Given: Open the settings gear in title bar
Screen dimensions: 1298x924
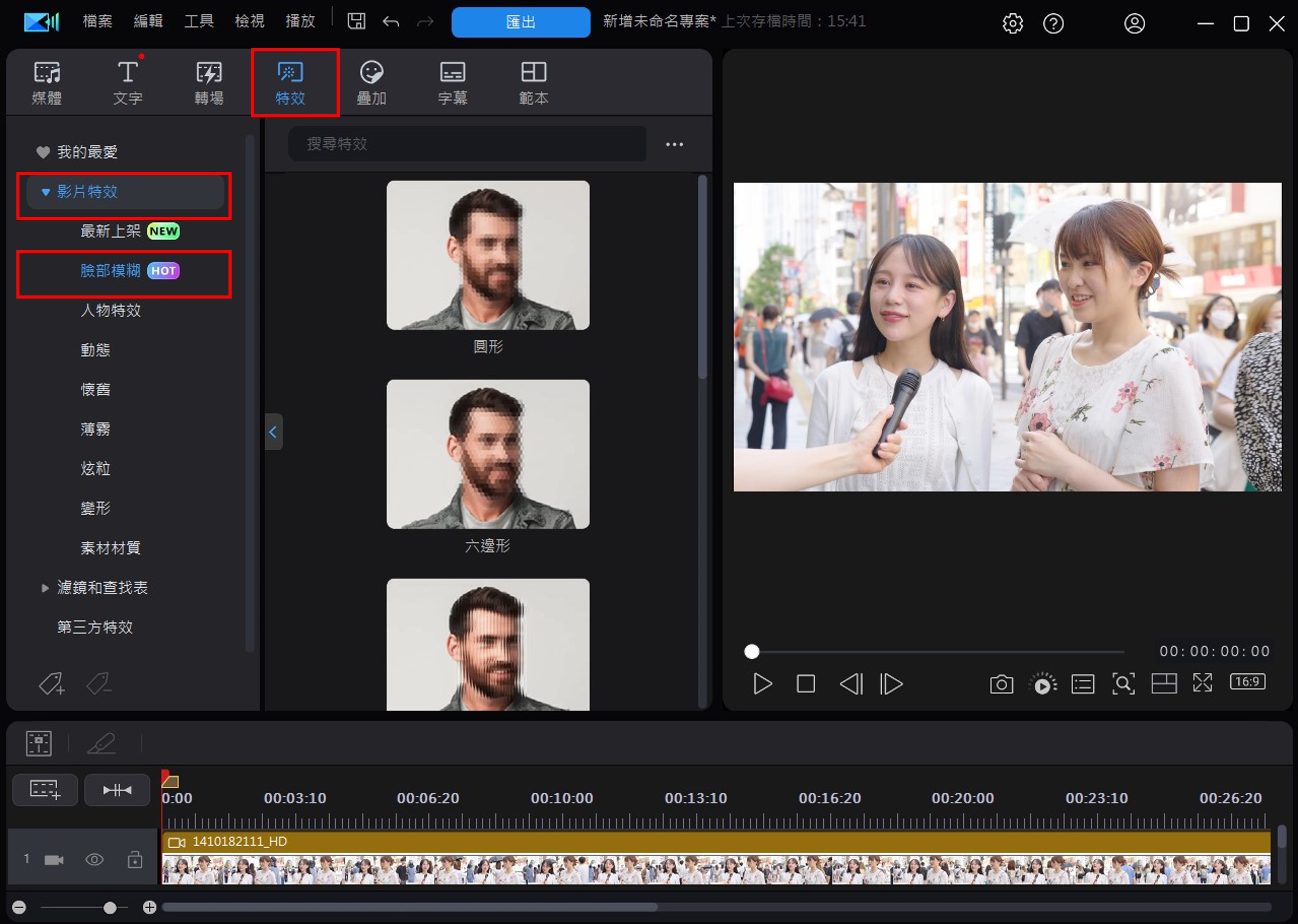Looking at the screenshot, I should click(x=1012, y=23).
